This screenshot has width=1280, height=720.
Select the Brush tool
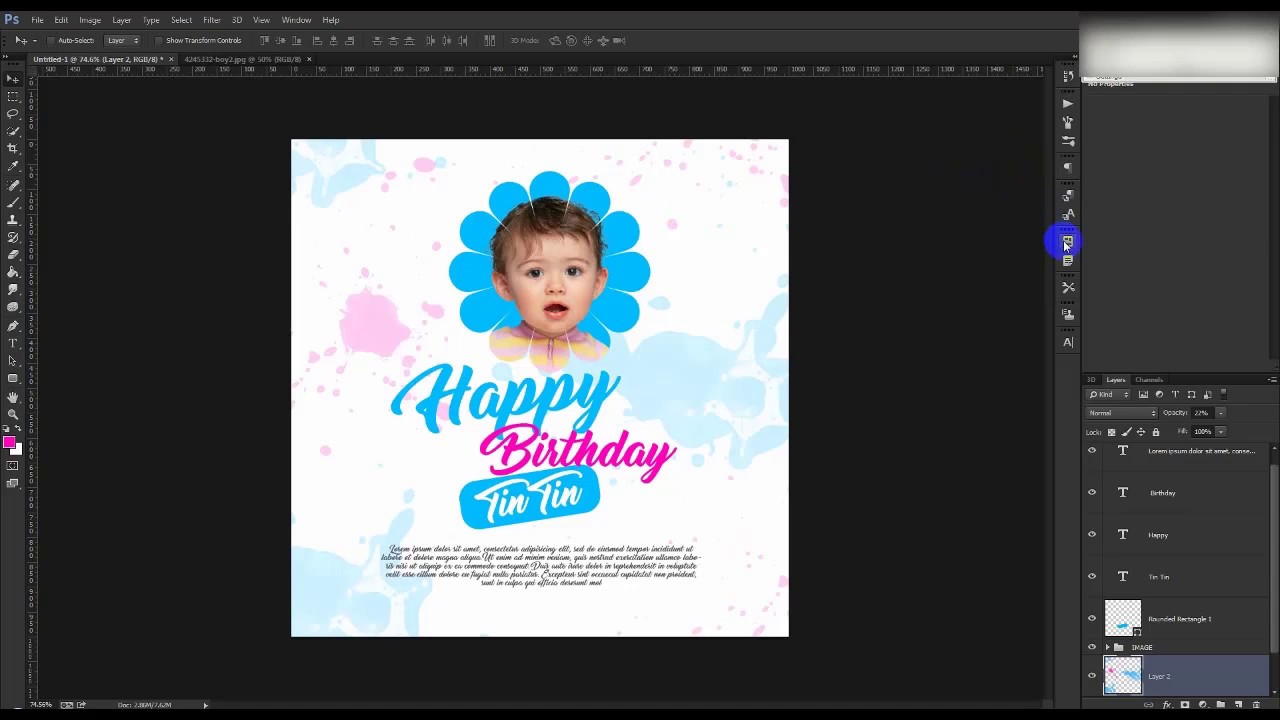(x=13, y=202)
